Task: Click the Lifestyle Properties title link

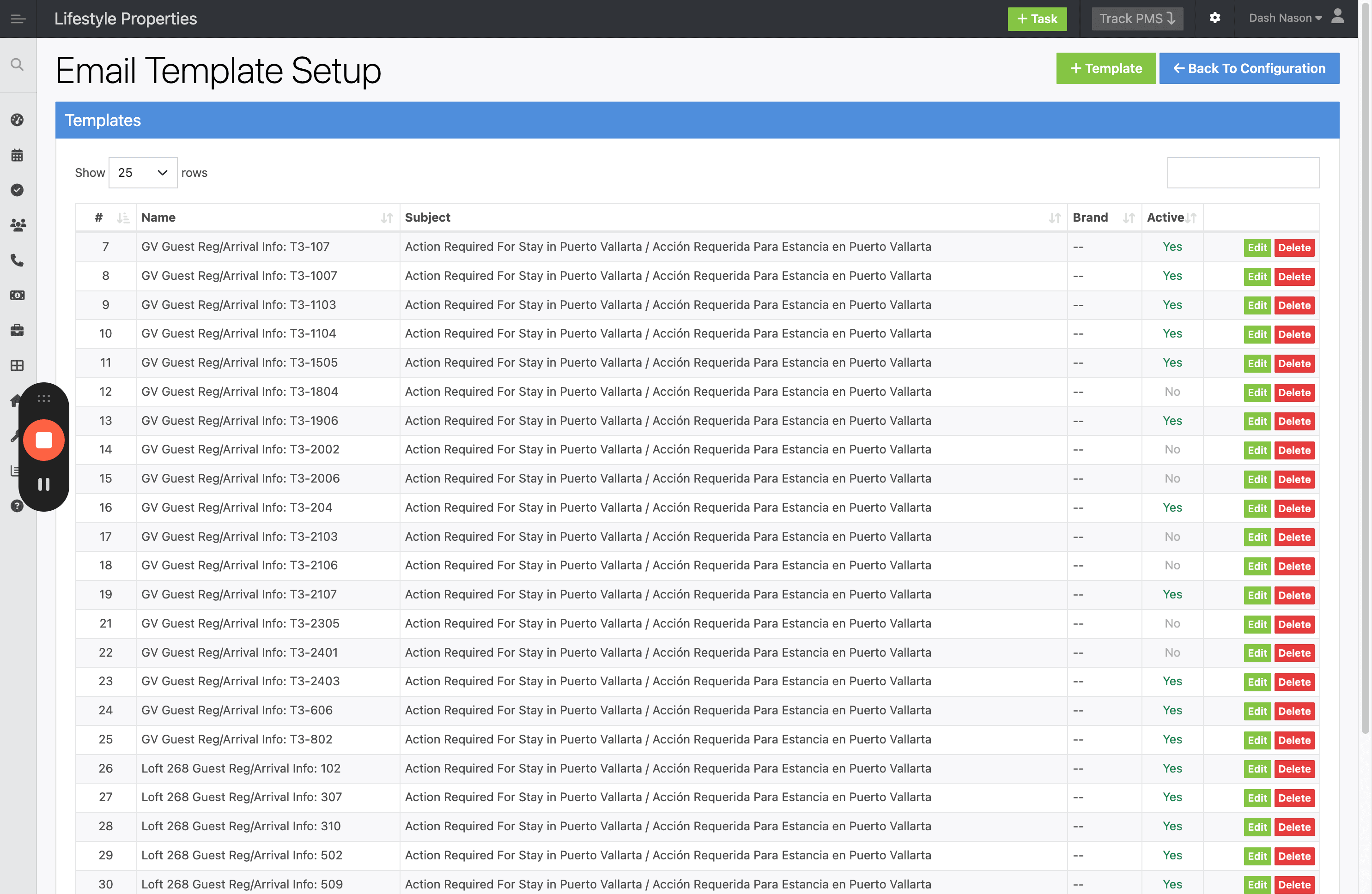Action: pos(126,18)
